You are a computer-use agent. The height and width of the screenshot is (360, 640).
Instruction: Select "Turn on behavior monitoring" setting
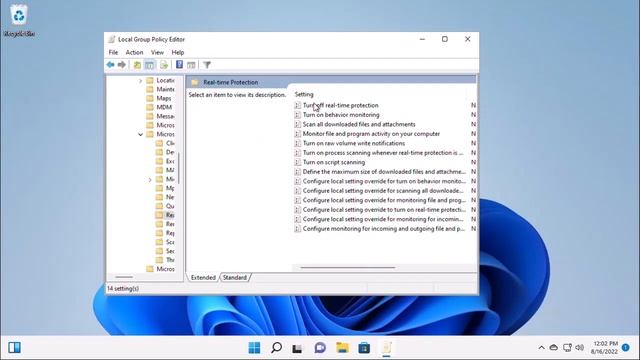coord(341,115)
